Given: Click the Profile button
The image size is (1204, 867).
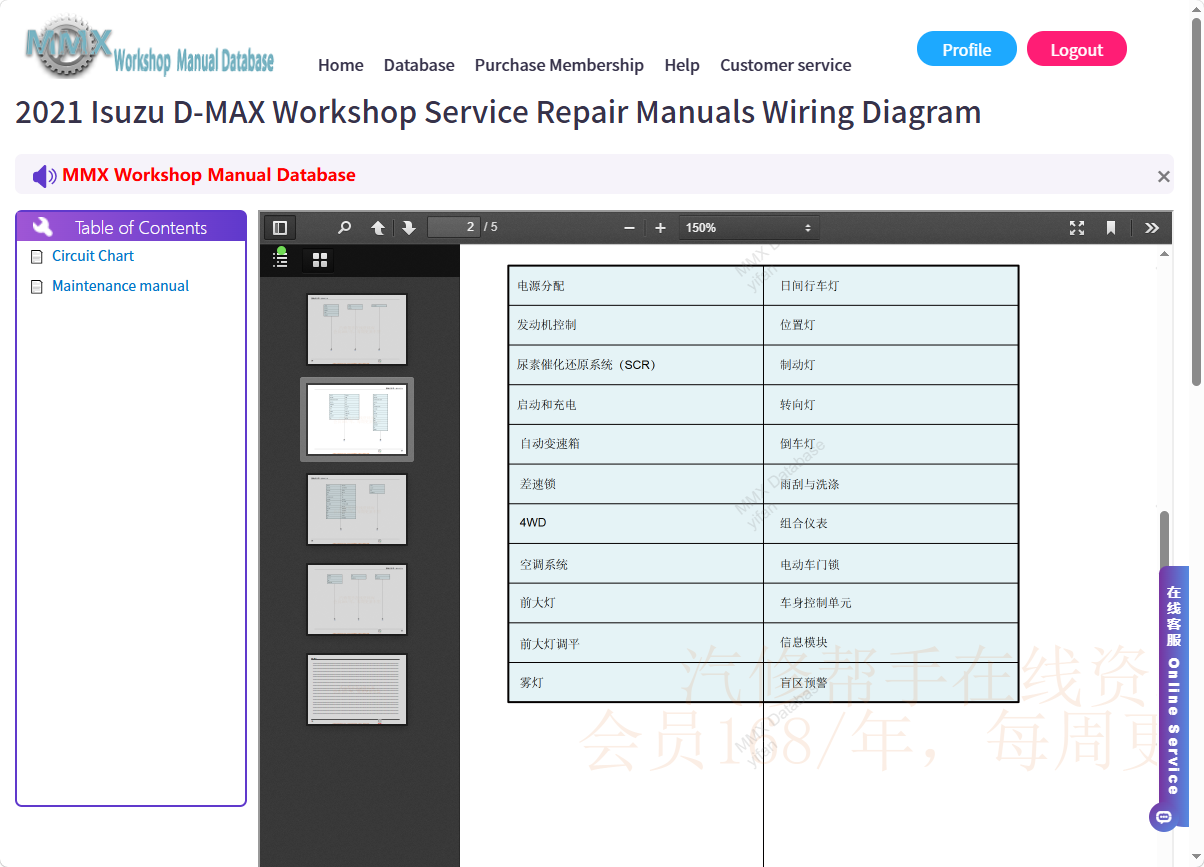Looking at the screenshot, I should tap(967, 49).
